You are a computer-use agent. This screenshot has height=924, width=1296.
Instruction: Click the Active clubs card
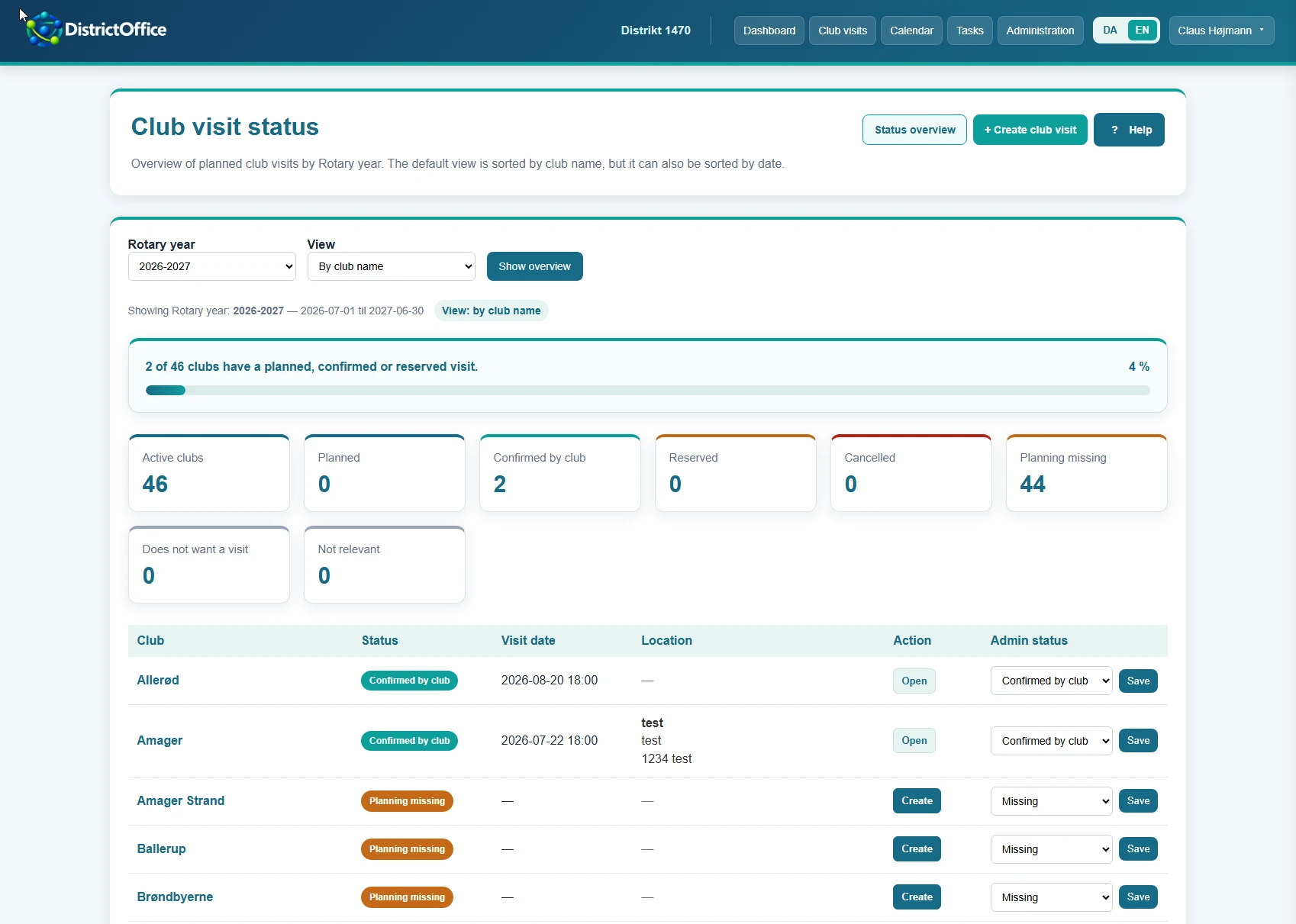point(209,473)
